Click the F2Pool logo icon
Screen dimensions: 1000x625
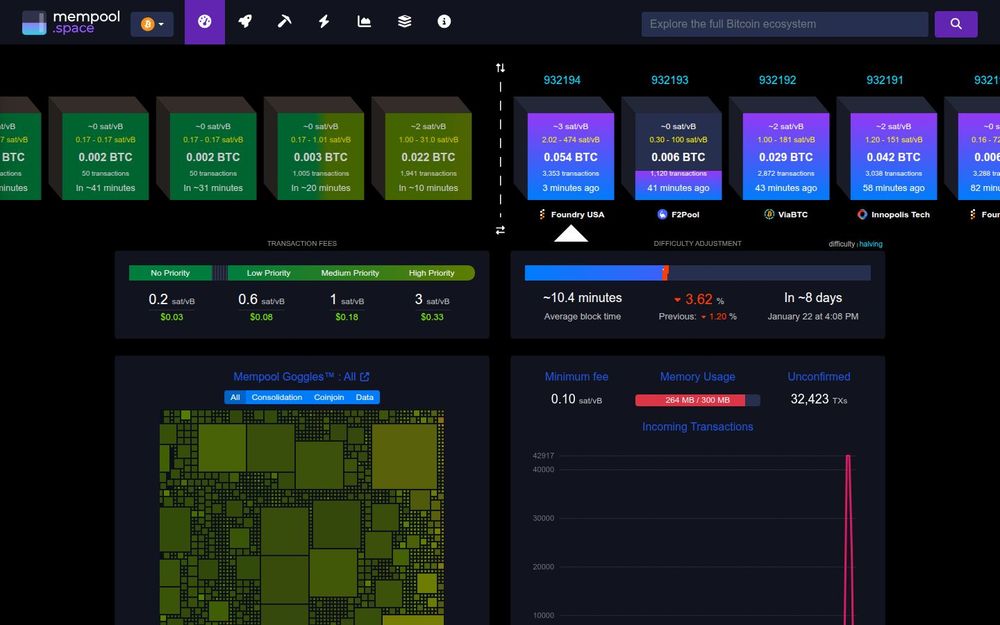(662, 214)
